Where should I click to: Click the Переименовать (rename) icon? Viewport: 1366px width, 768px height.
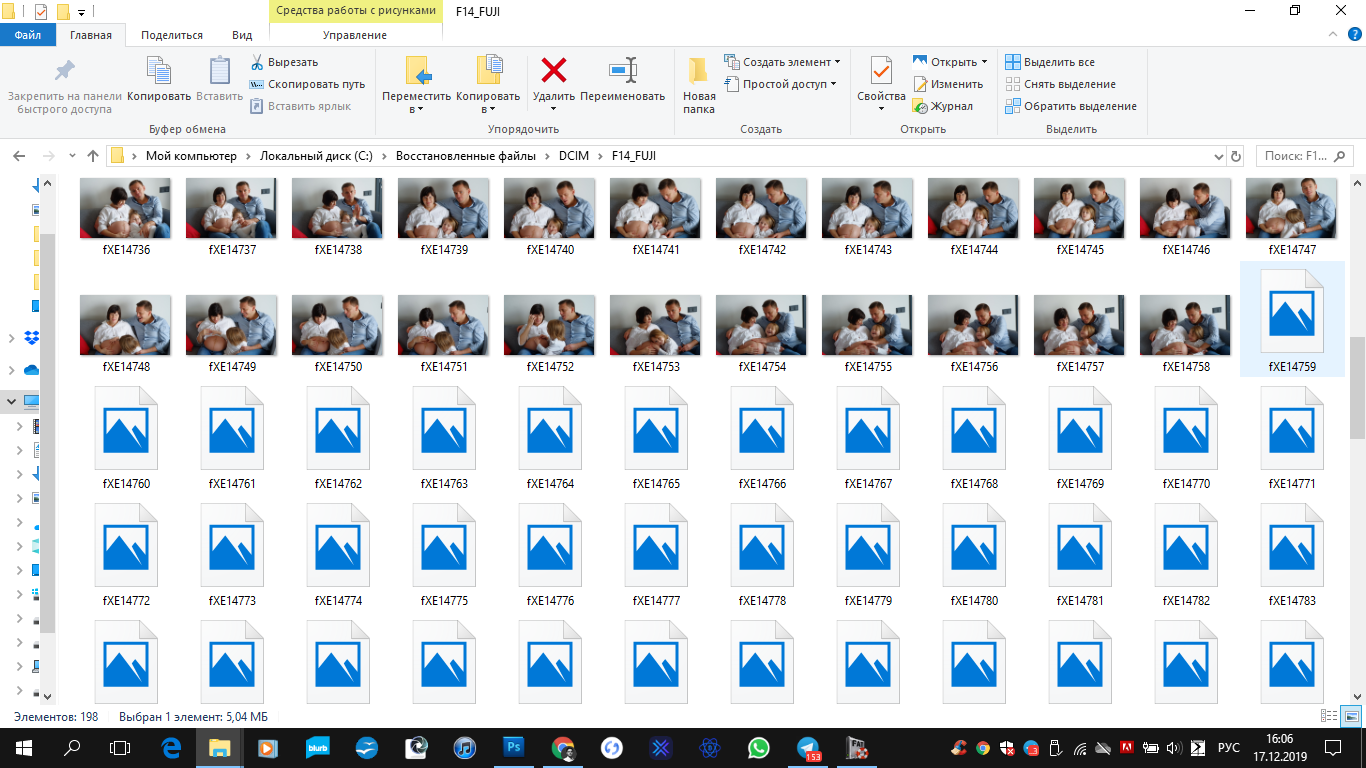pos(623,70)
